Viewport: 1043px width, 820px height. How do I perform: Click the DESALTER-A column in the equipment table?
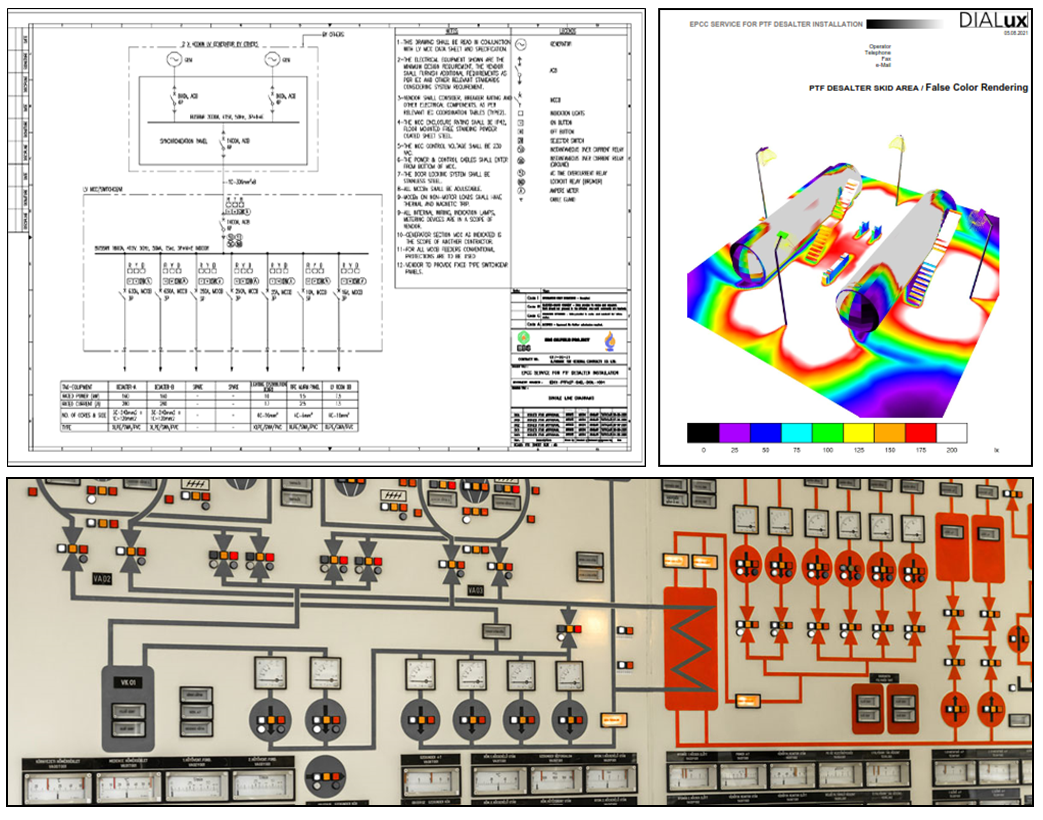[126, 406]
